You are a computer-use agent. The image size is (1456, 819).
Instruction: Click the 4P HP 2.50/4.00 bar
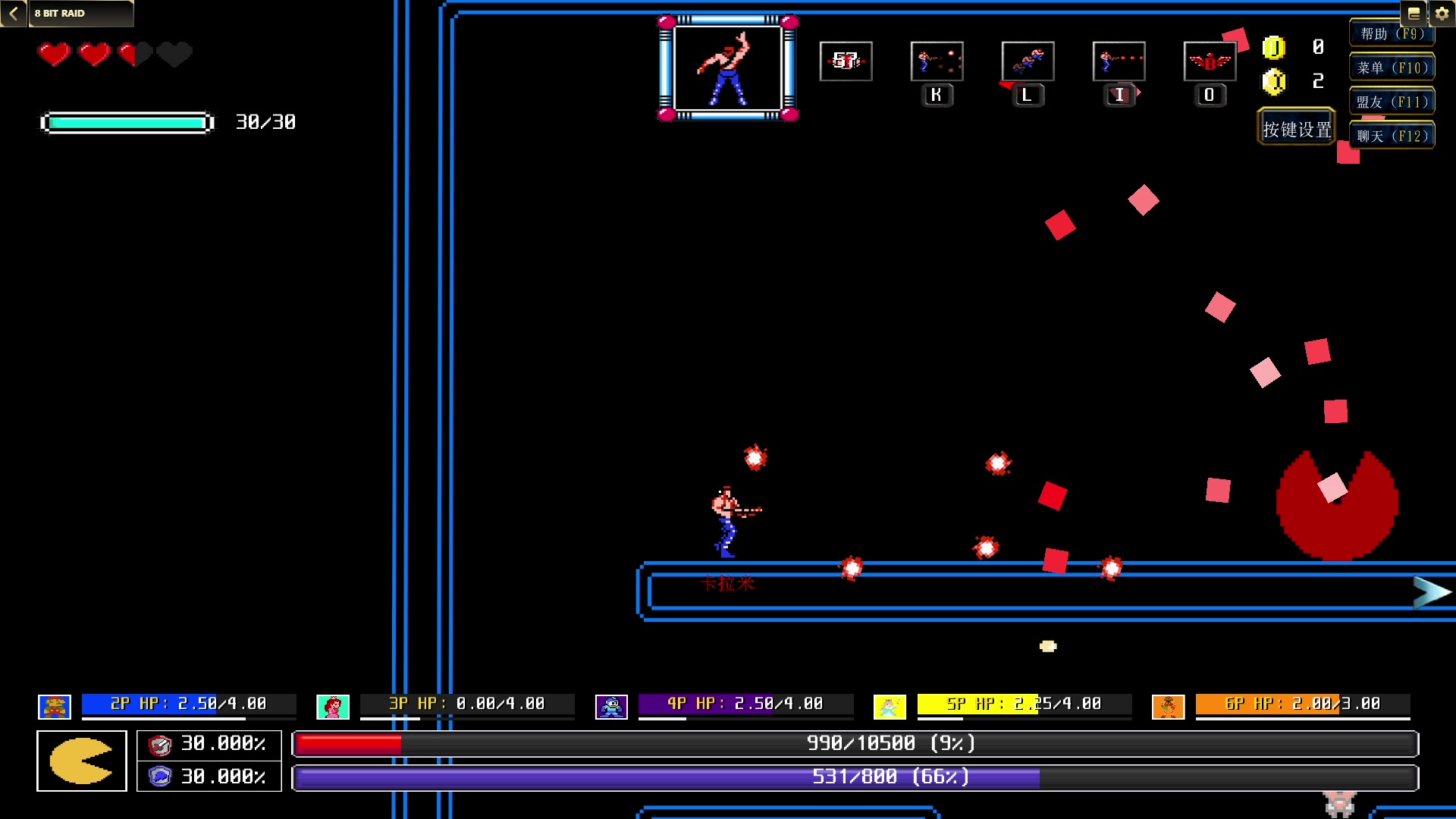tap(745, 704)
